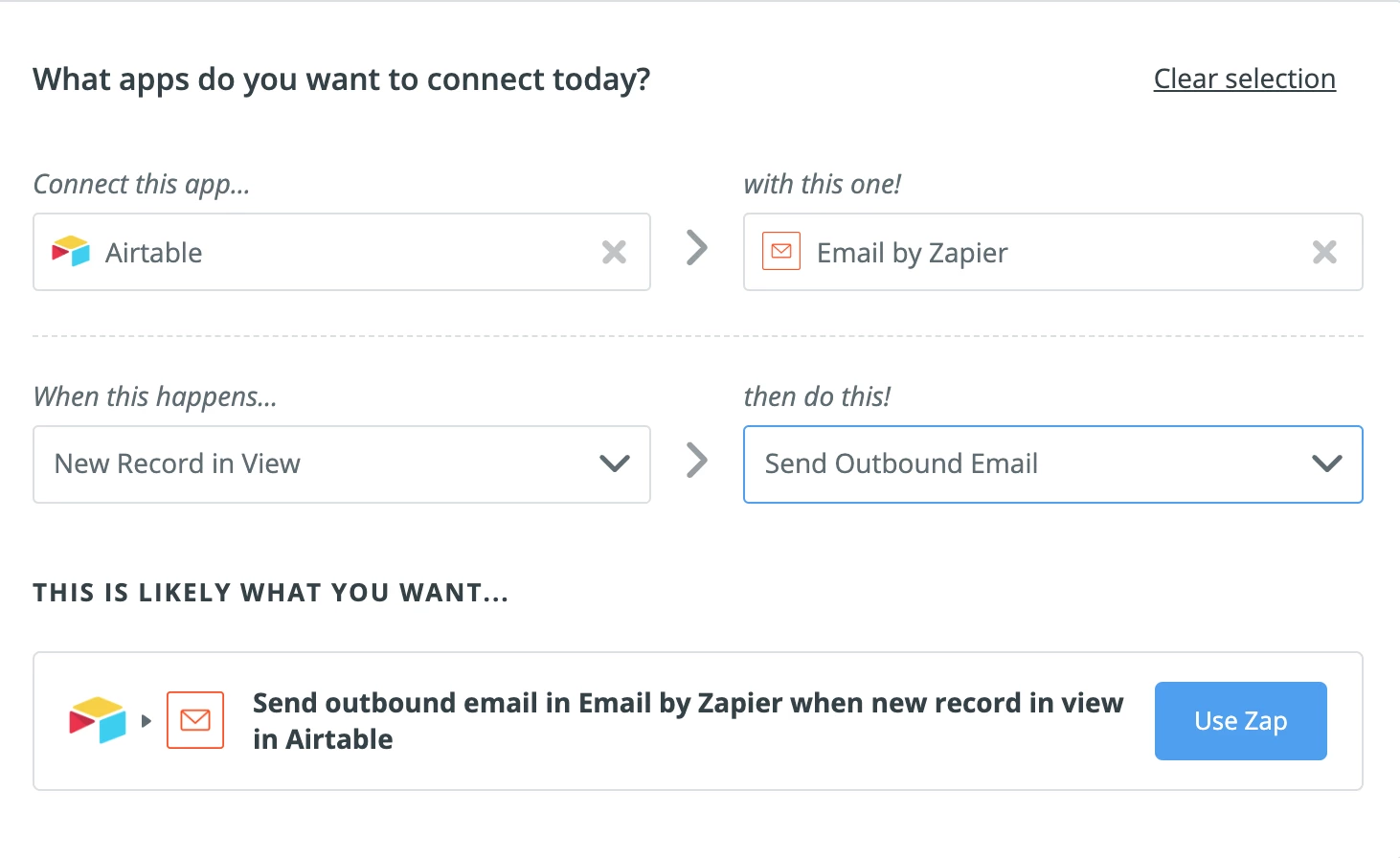
Task: Click the Airtable logo in the app field
Action: pyautogui.click(x=71, y=252)
